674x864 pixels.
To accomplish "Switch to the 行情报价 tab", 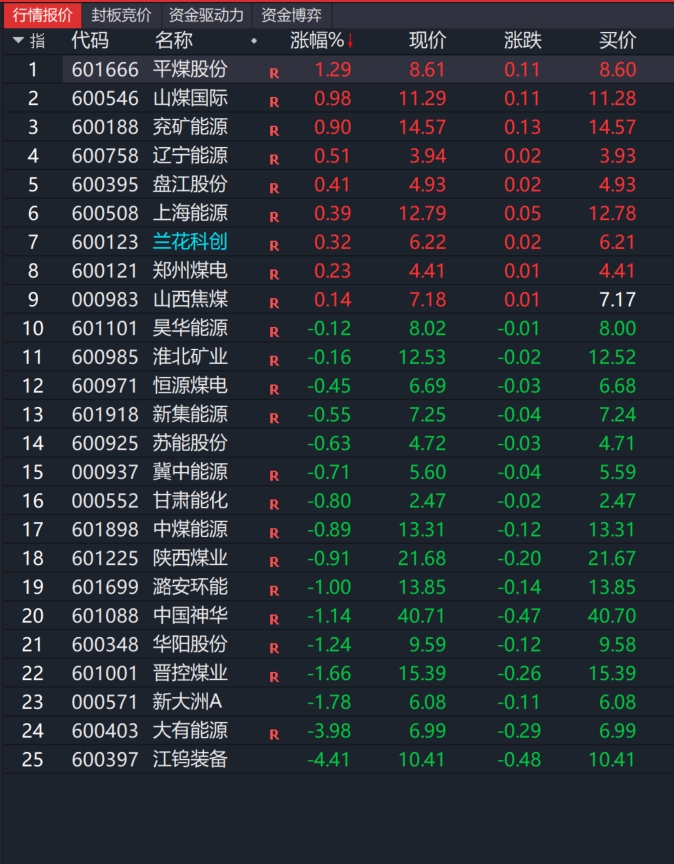I will pyautogui.click(x=42, y=15).
